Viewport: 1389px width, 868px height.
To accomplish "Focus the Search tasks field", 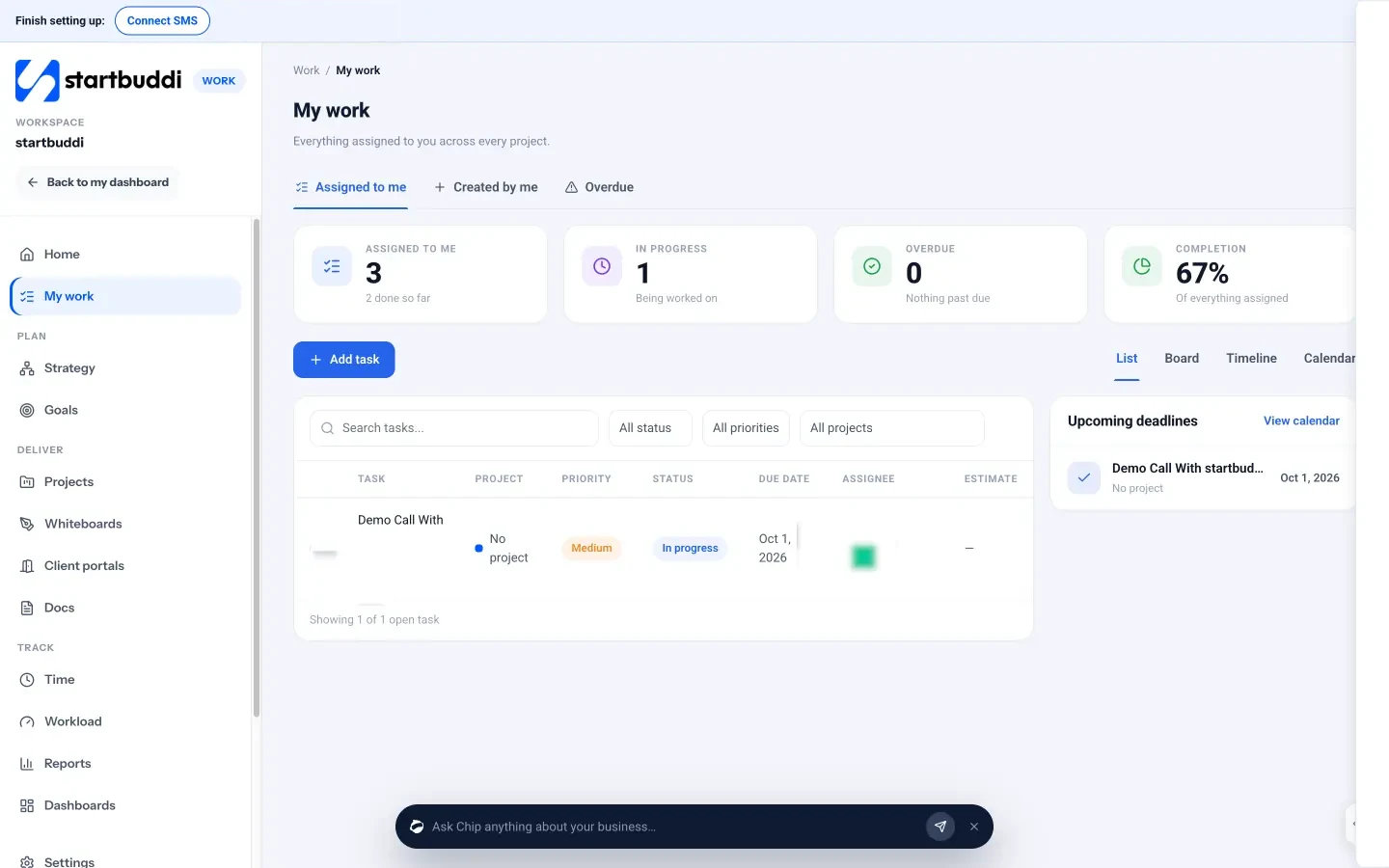I will (454, 428).
